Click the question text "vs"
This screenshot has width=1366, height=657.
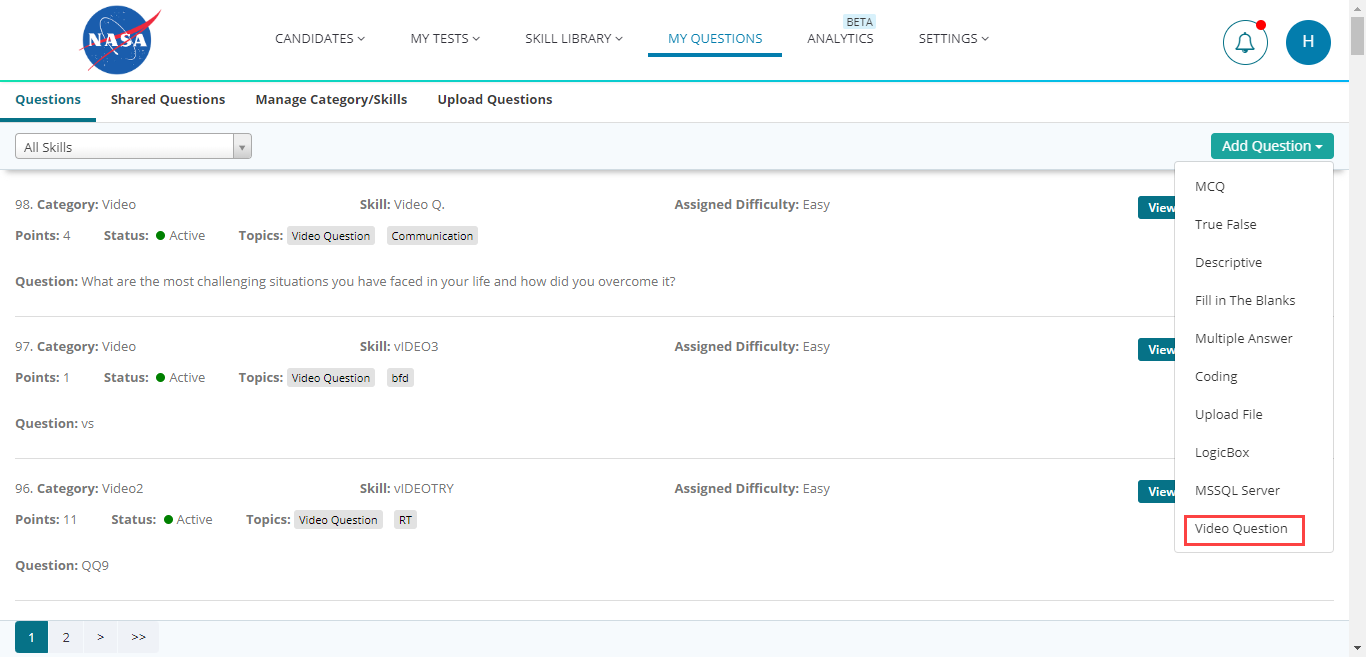87,424
